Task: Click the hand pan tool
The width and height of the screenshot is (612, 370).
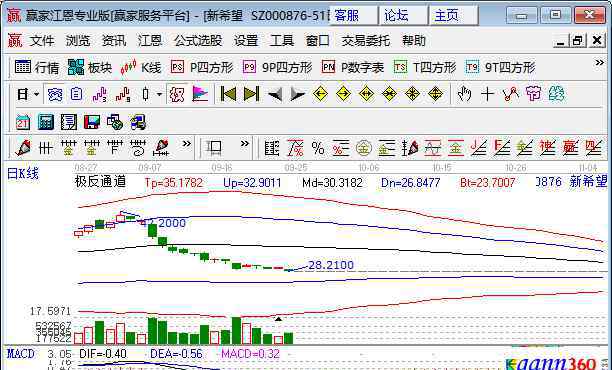Action: point(464,94)
